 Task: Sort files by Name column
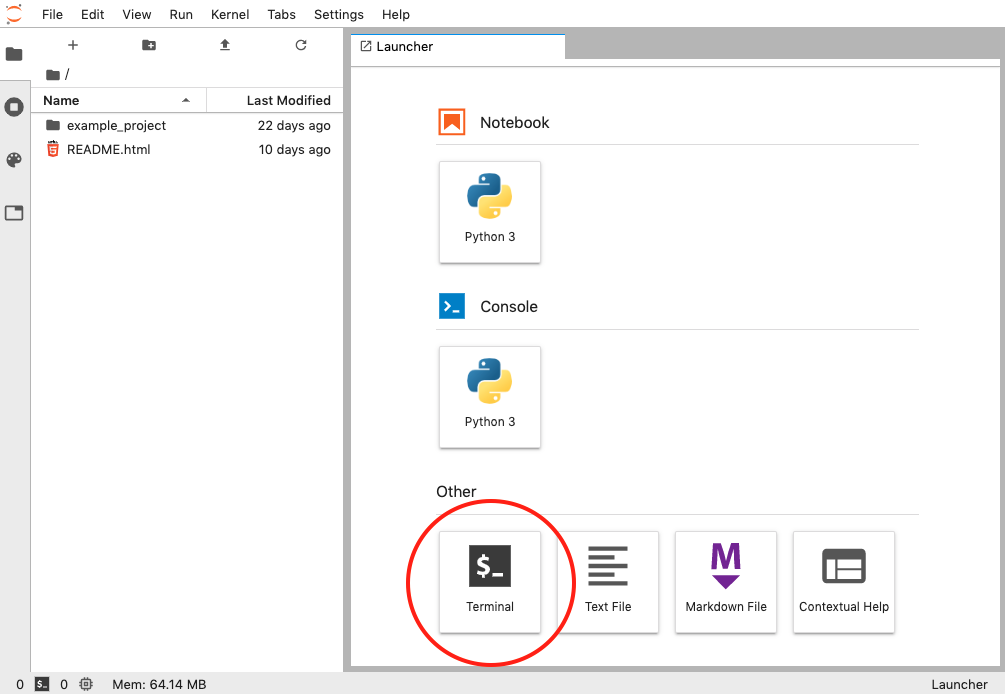[x=110, y=100]
